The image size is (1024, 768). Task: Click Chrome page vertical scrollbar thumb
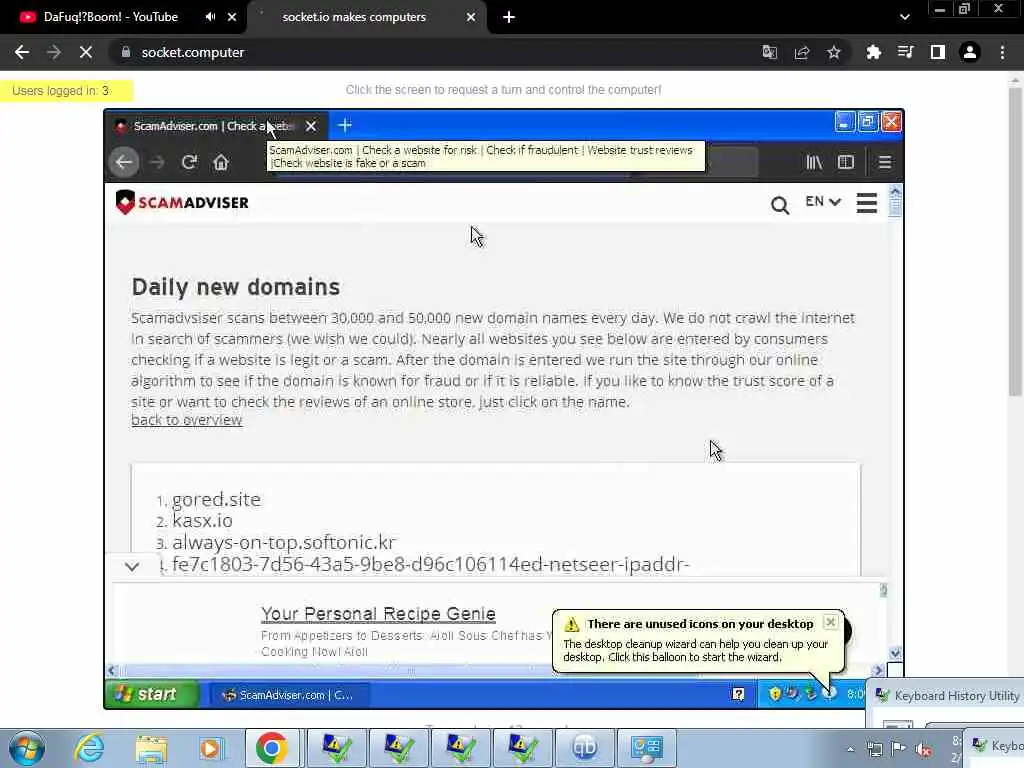[1015, 242]
